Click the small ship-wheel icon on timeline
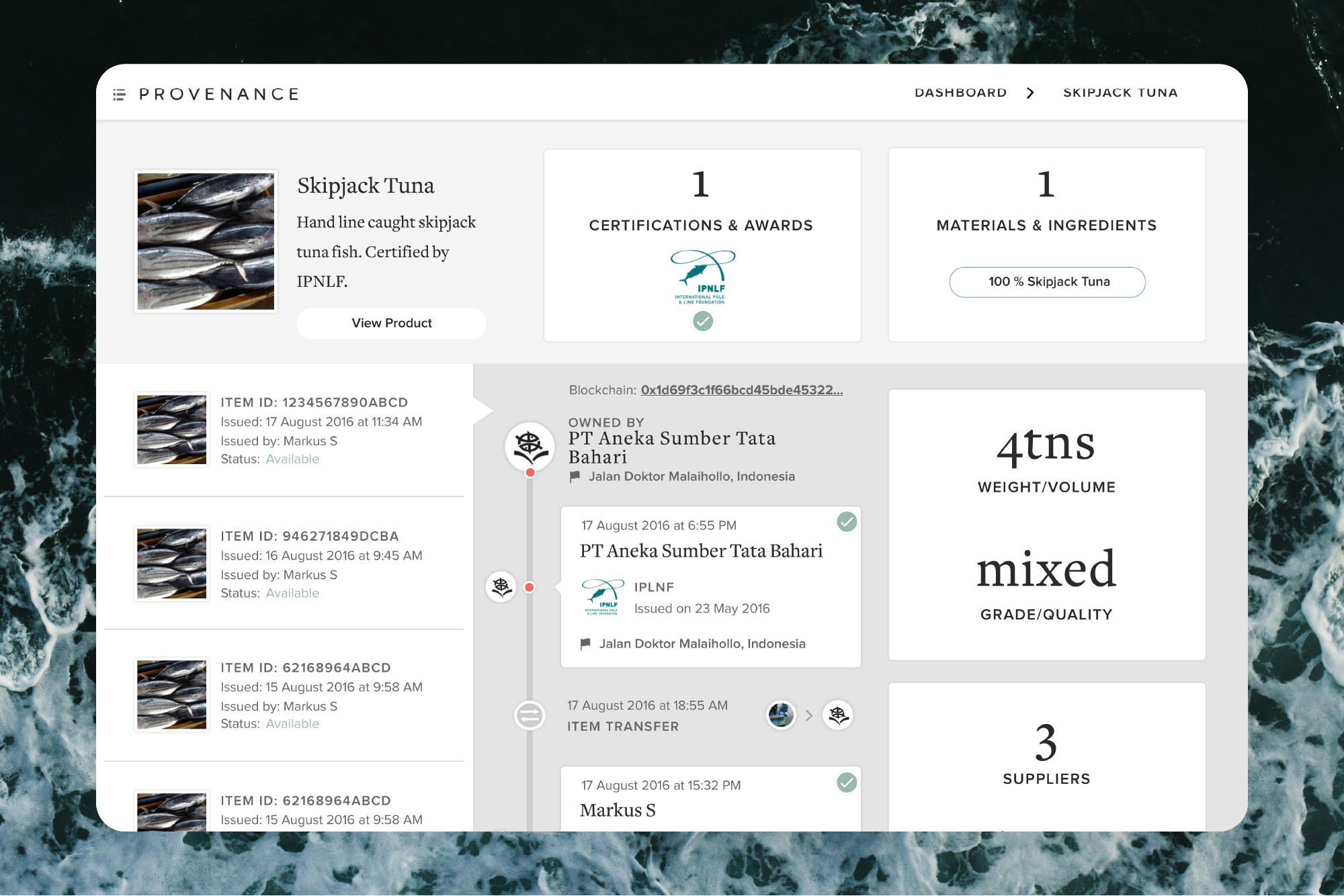 tap(501, 587)
